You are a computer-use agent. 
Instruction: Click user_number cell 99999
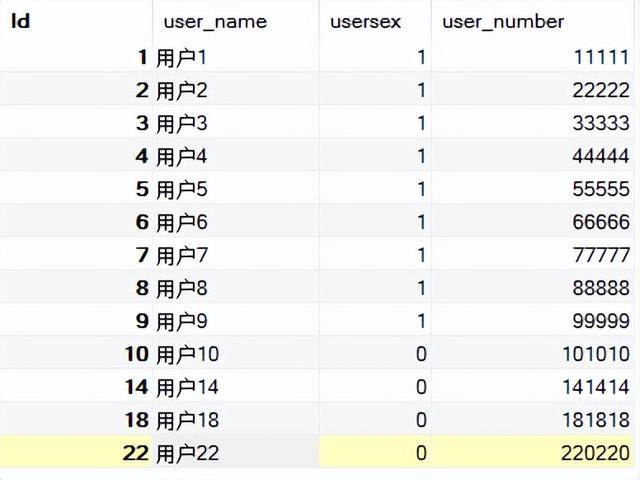[x=532, y=321]
